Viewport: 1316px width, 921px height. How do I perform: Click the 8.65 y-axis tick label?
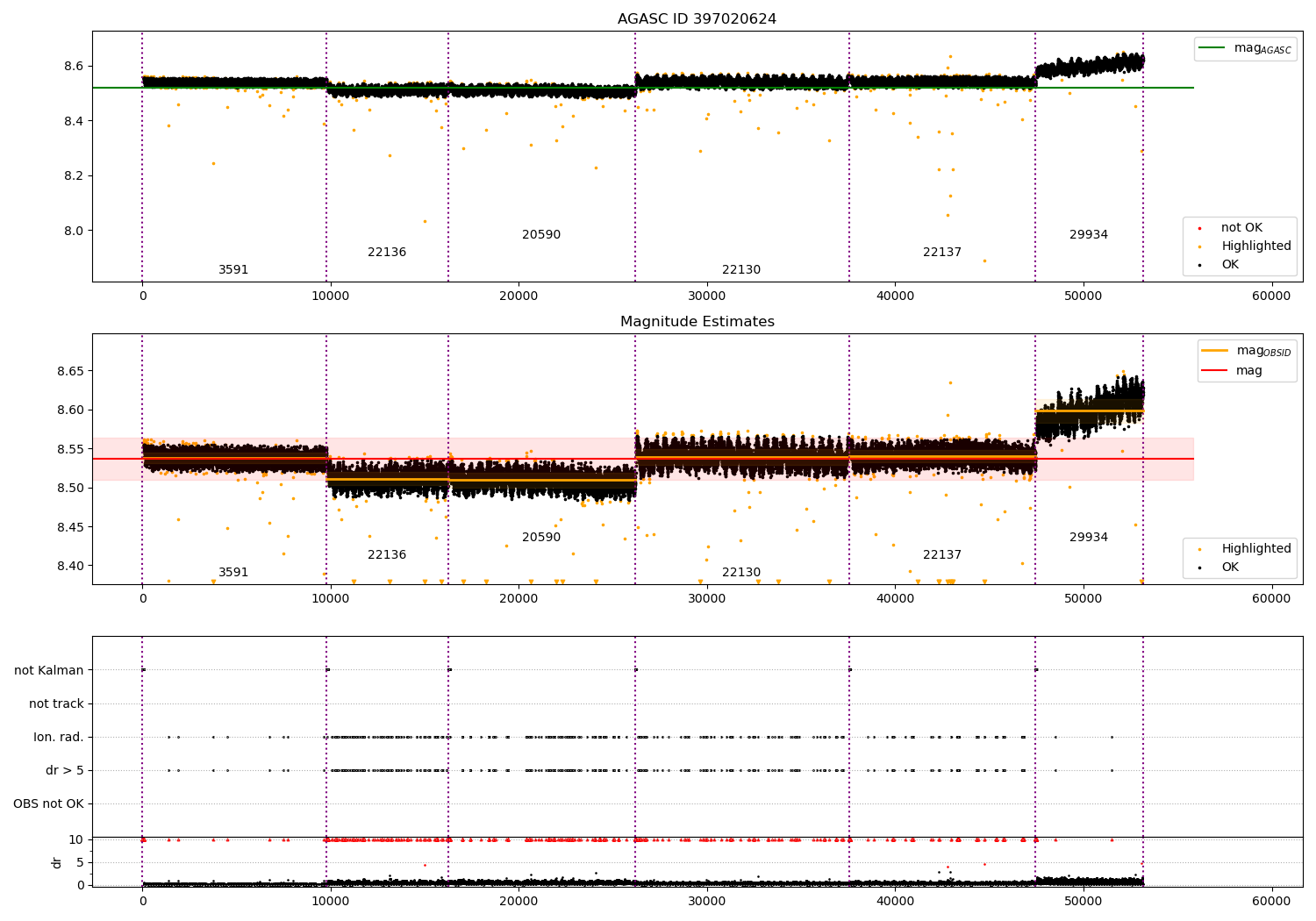pos(69,372)
